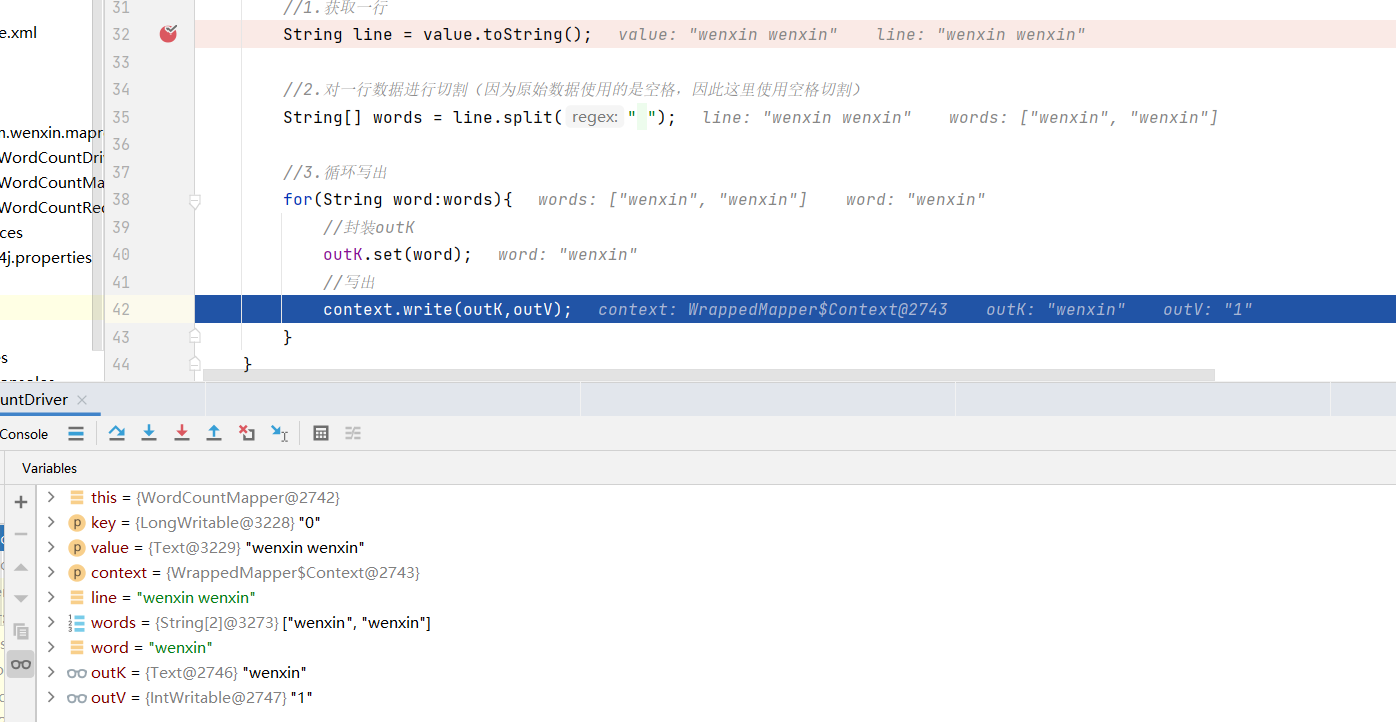The height and width of the screenshot is (722, 1396).
Task: Click the Remove Watch minus icon
Action: click(21, 534)
